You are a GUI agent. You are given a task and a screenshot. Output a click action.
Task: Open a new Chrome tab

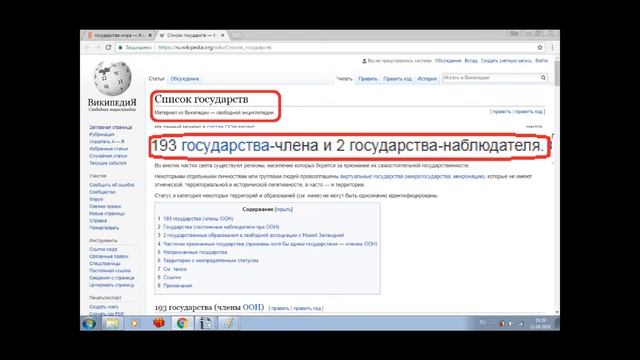click(237, 36)
